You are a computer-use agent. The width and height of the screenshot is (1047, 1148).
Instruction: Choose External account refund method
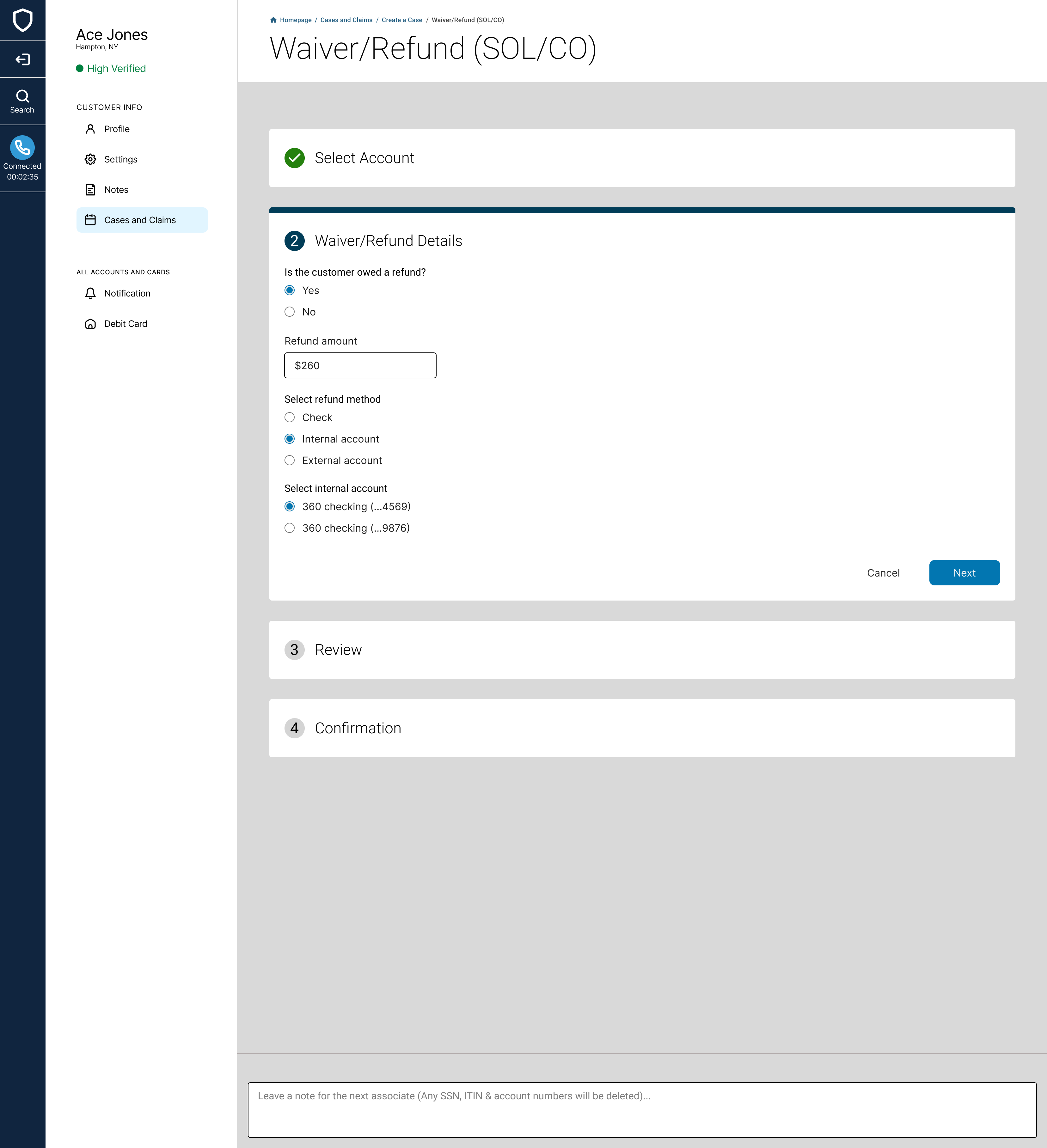pyautogui.click(x=289, y=461)
